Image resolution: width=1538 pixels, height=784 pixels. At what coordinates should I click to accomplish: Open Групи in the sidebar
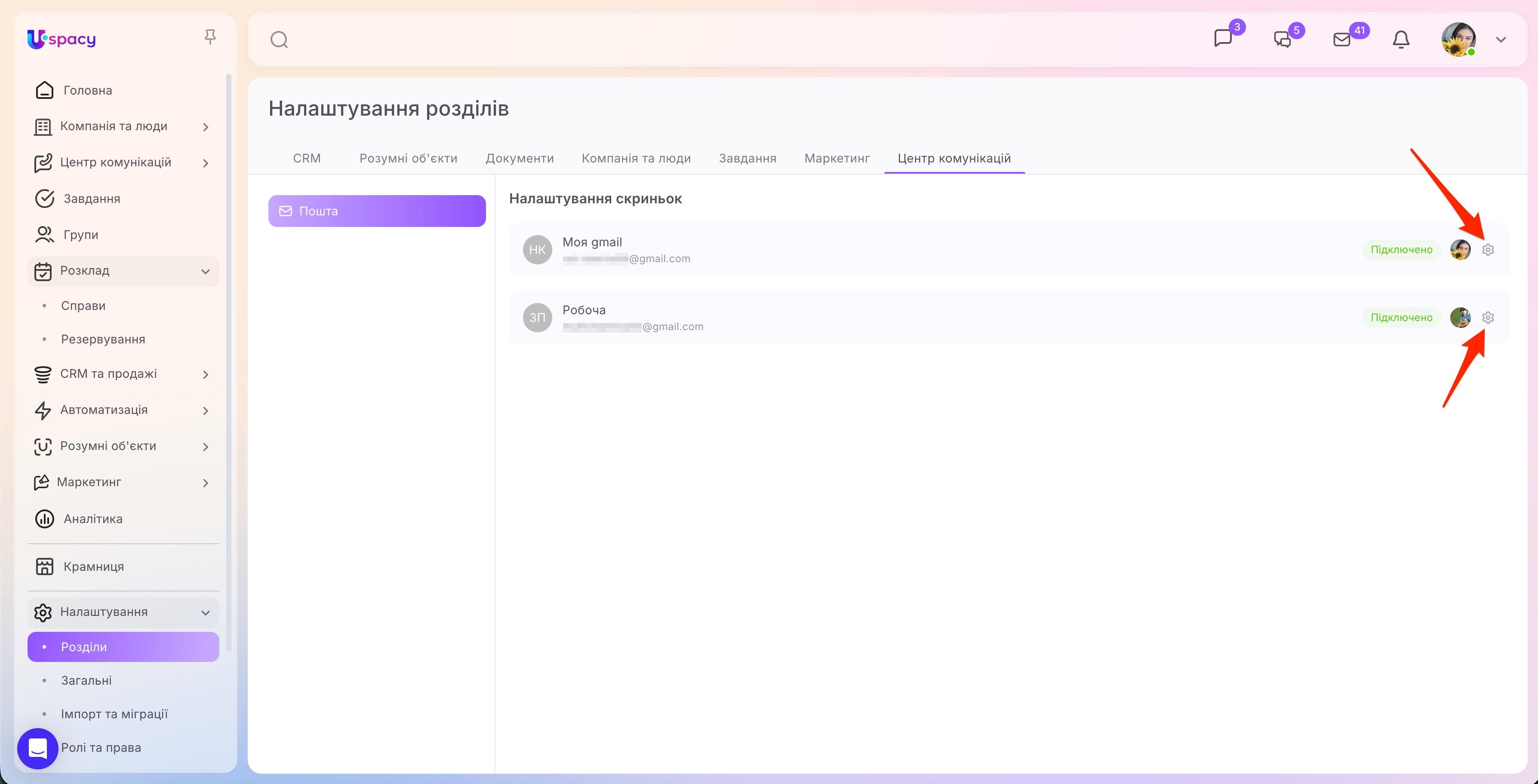123,235
